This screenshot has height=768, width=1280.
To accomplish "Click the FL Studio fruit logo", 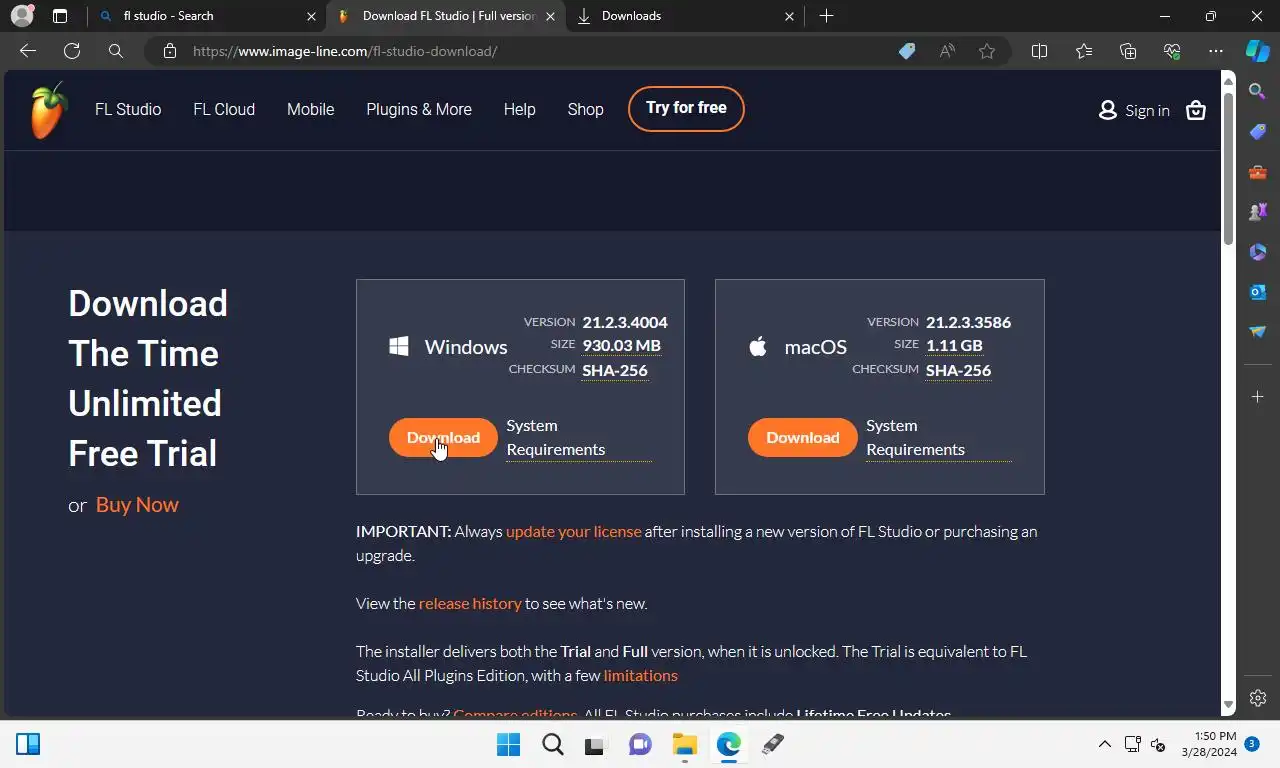I will tap(49, 110).
